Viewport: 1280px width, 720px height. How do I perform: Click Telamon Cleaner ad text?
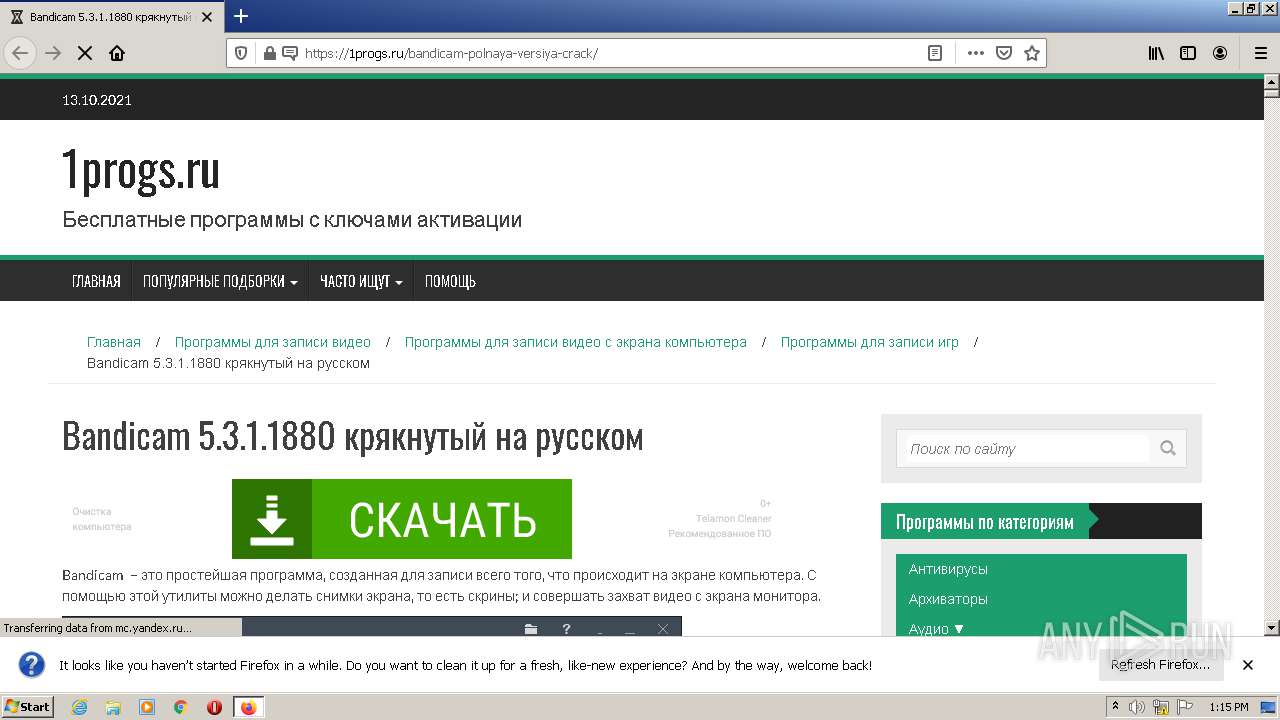[x=734, y=519]
